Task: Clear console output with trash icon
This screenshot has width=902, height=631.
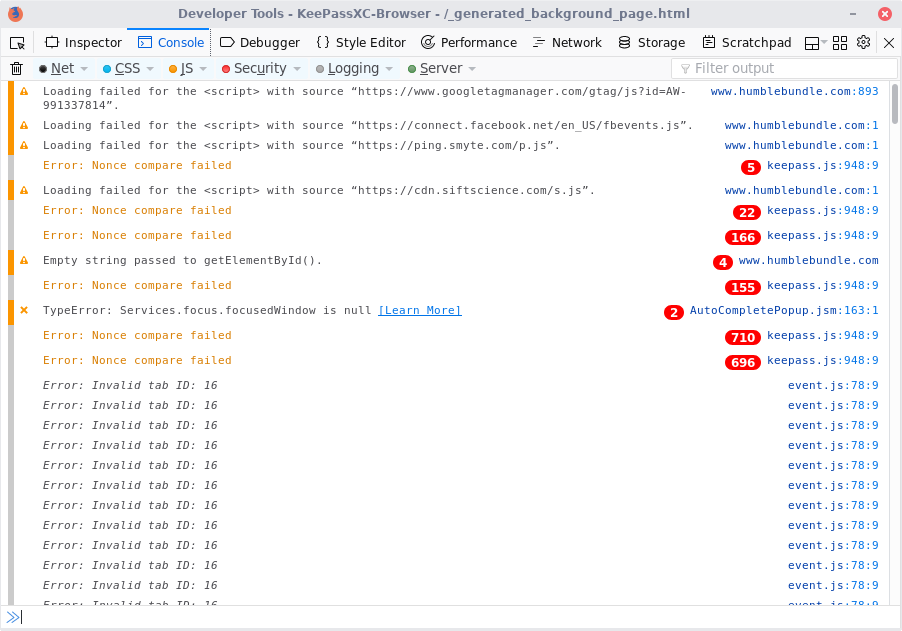Action: tap(17, 68)
